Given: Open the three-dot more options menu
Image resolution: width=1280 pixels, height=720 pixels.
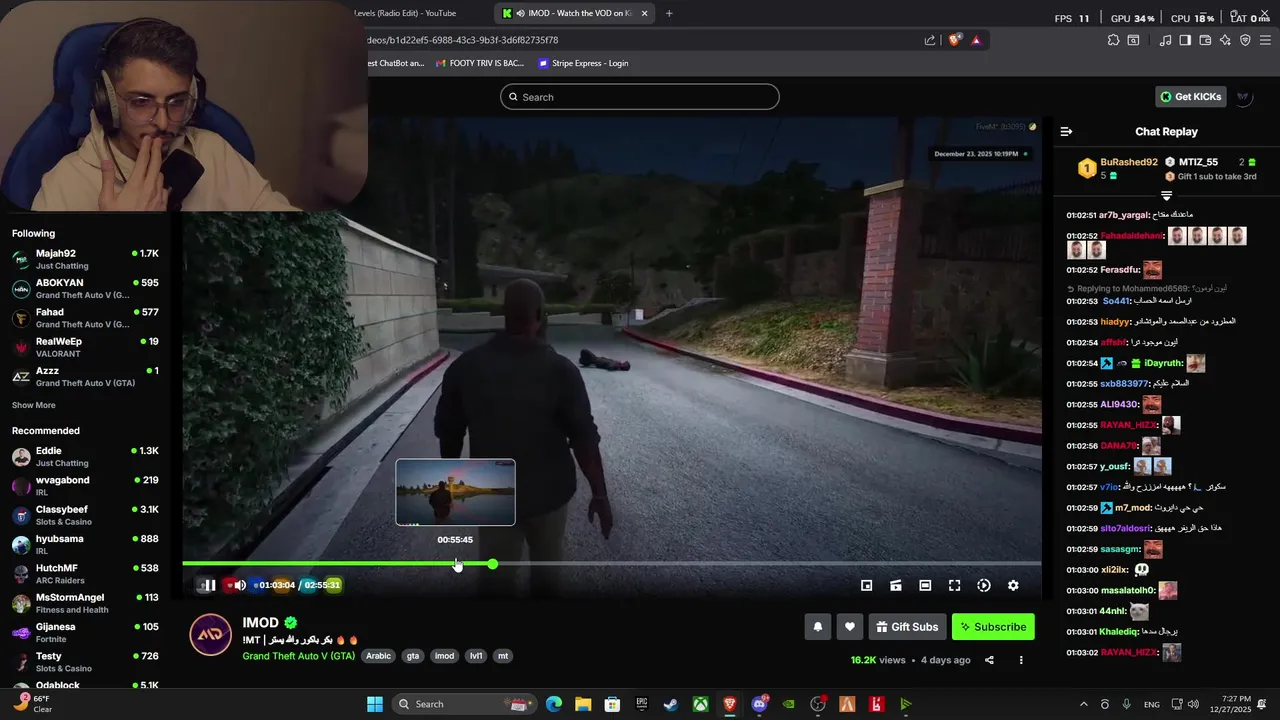Looking at the screenshot, I should tap(1021, 660).
